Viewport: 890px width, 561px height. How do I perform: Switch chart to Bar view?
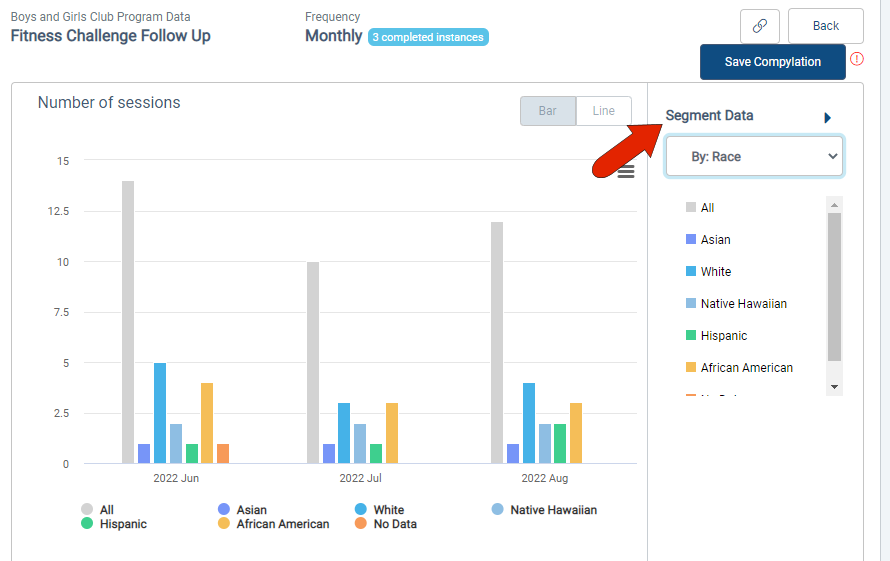[x=548, y=111]
